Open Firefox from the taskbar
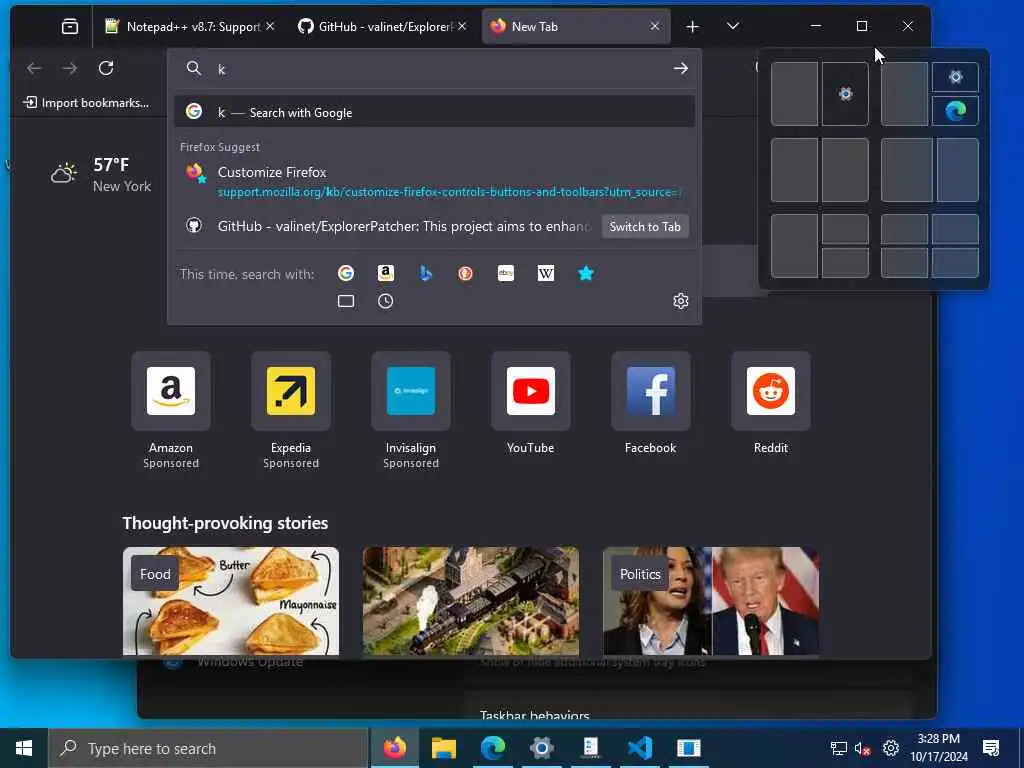 click(395, 748)
